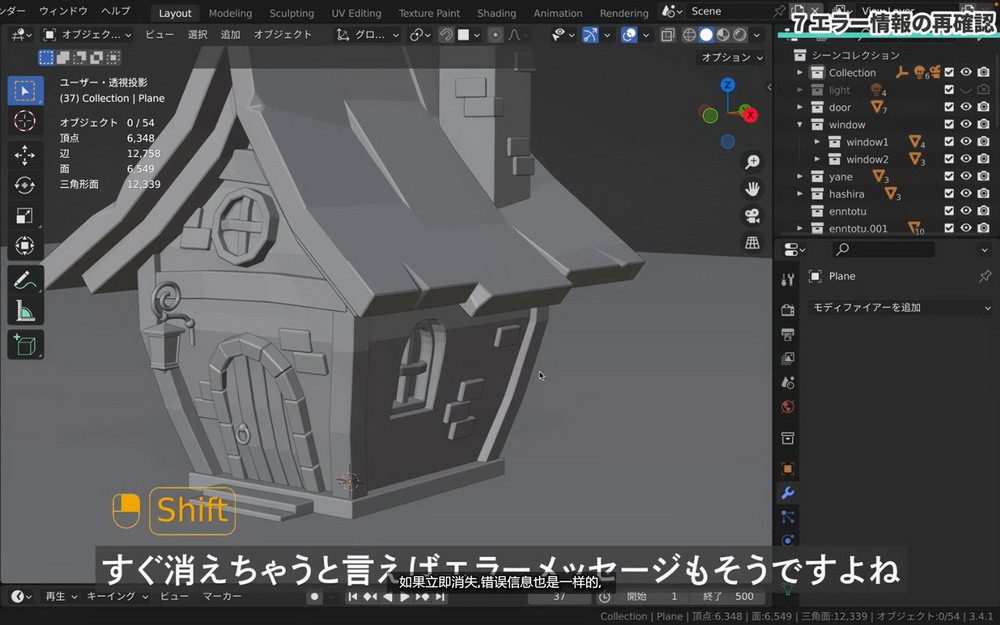Open the viewport shading options dropdown
Viewport: 1000px width, 625px height.
pyautogui.click(x=757, y=34)
